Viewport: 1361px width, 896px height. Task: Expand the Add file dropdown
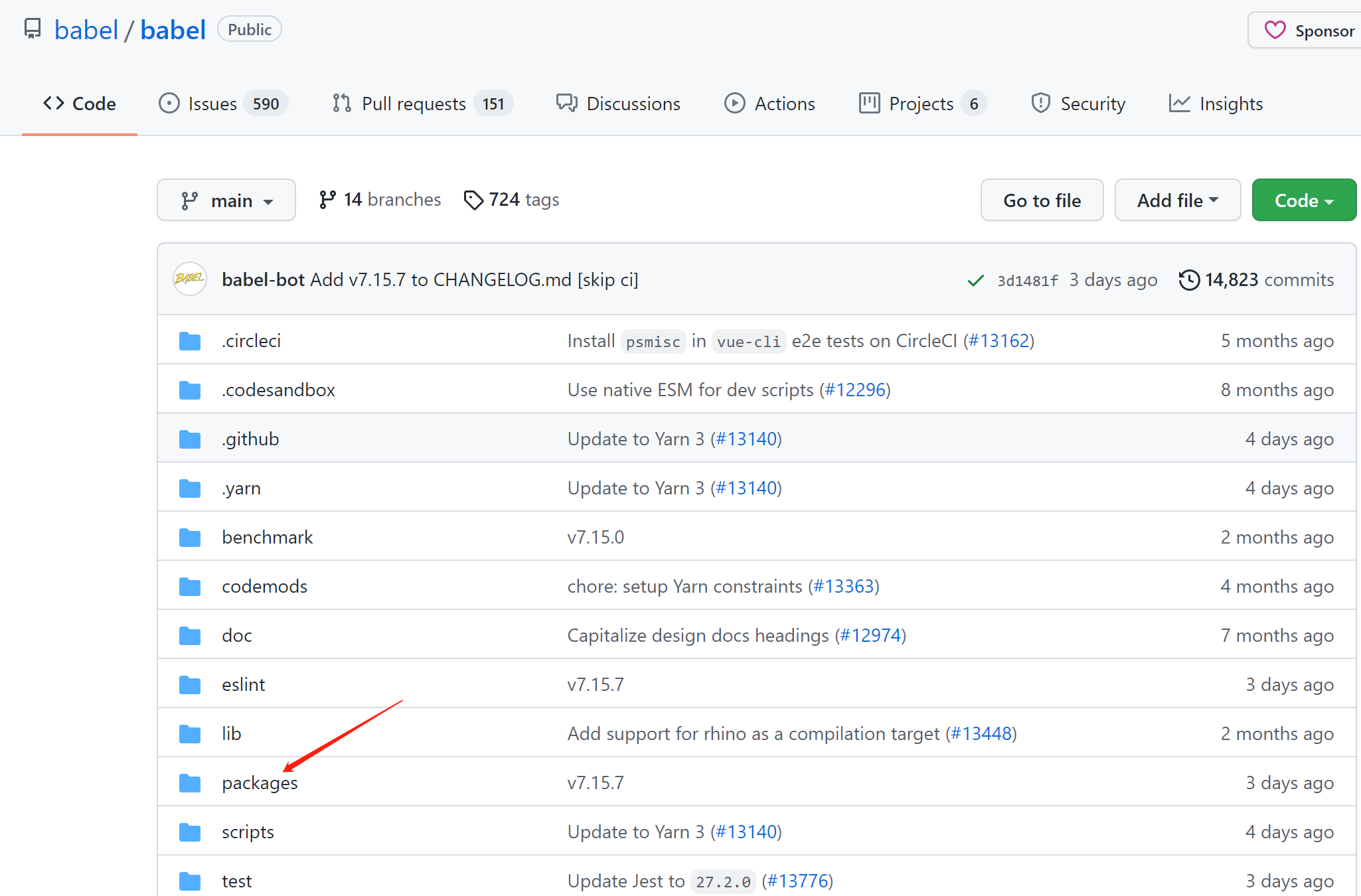[1177, 200]
